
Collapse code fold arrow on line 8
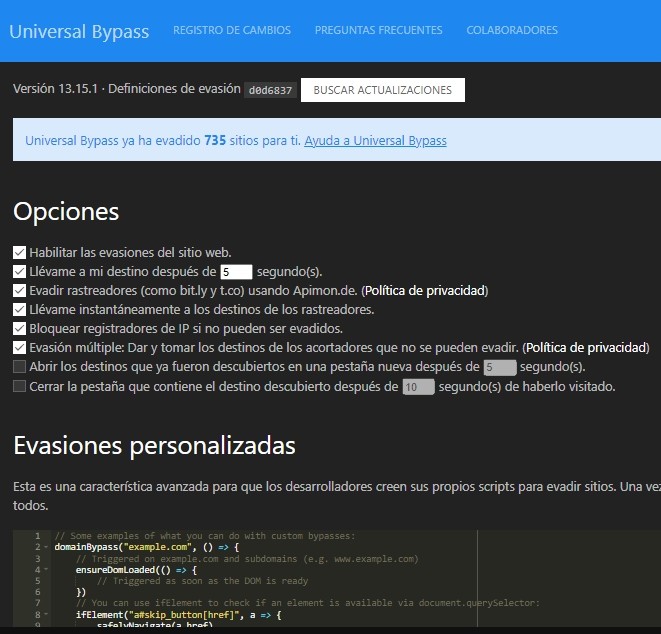tap(46, 615)
